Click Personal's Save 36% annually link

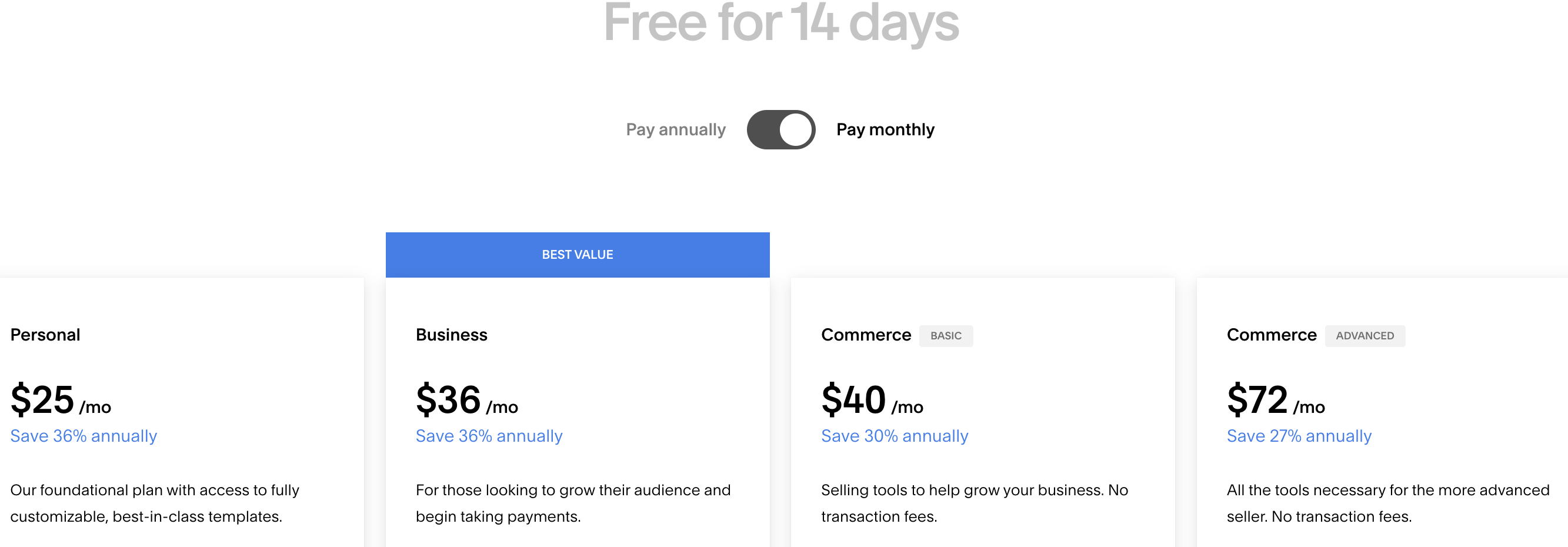coord(84,436)
